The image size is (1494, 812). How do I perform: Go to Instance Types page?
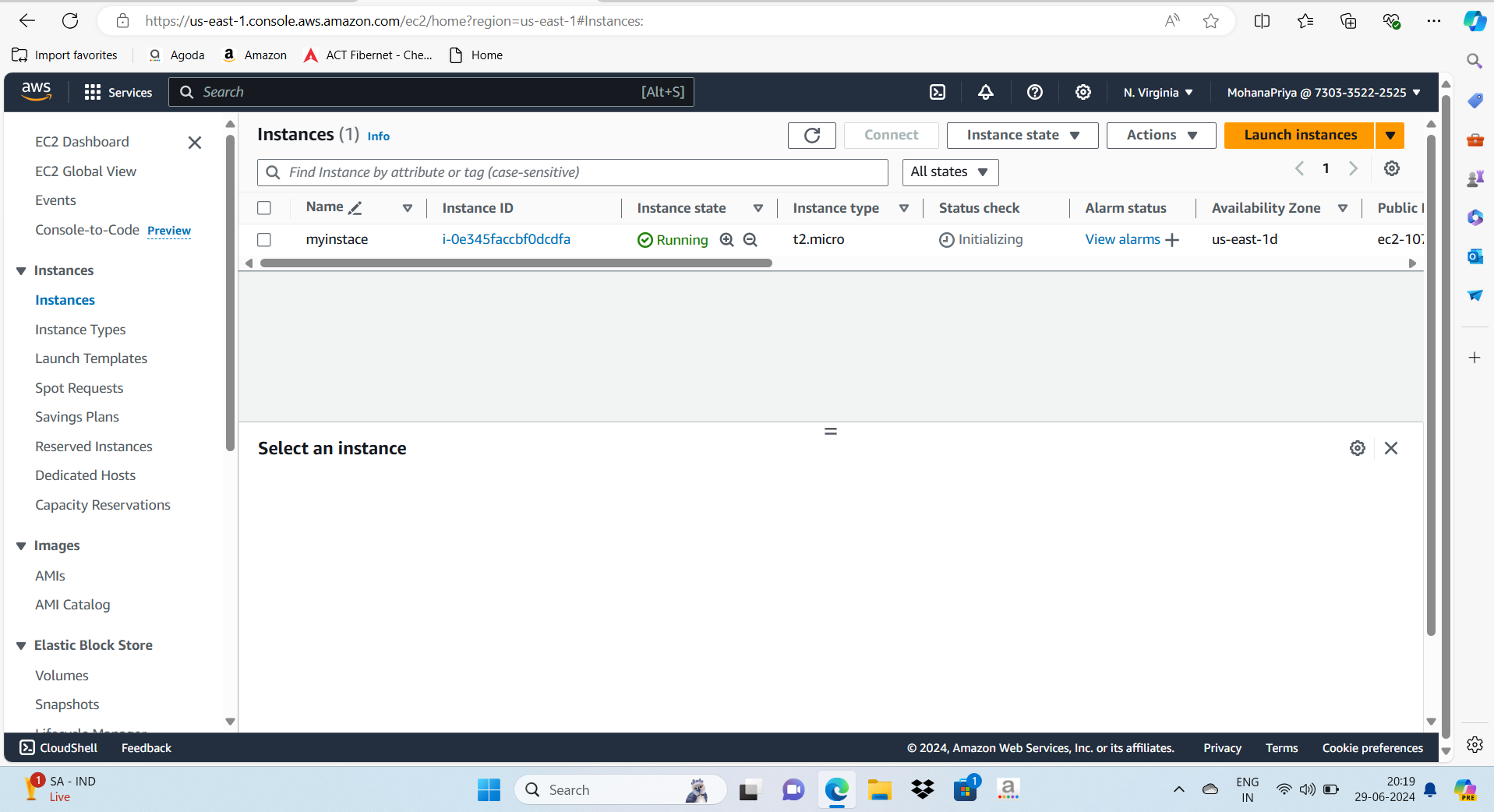click(x=80, y=330)
